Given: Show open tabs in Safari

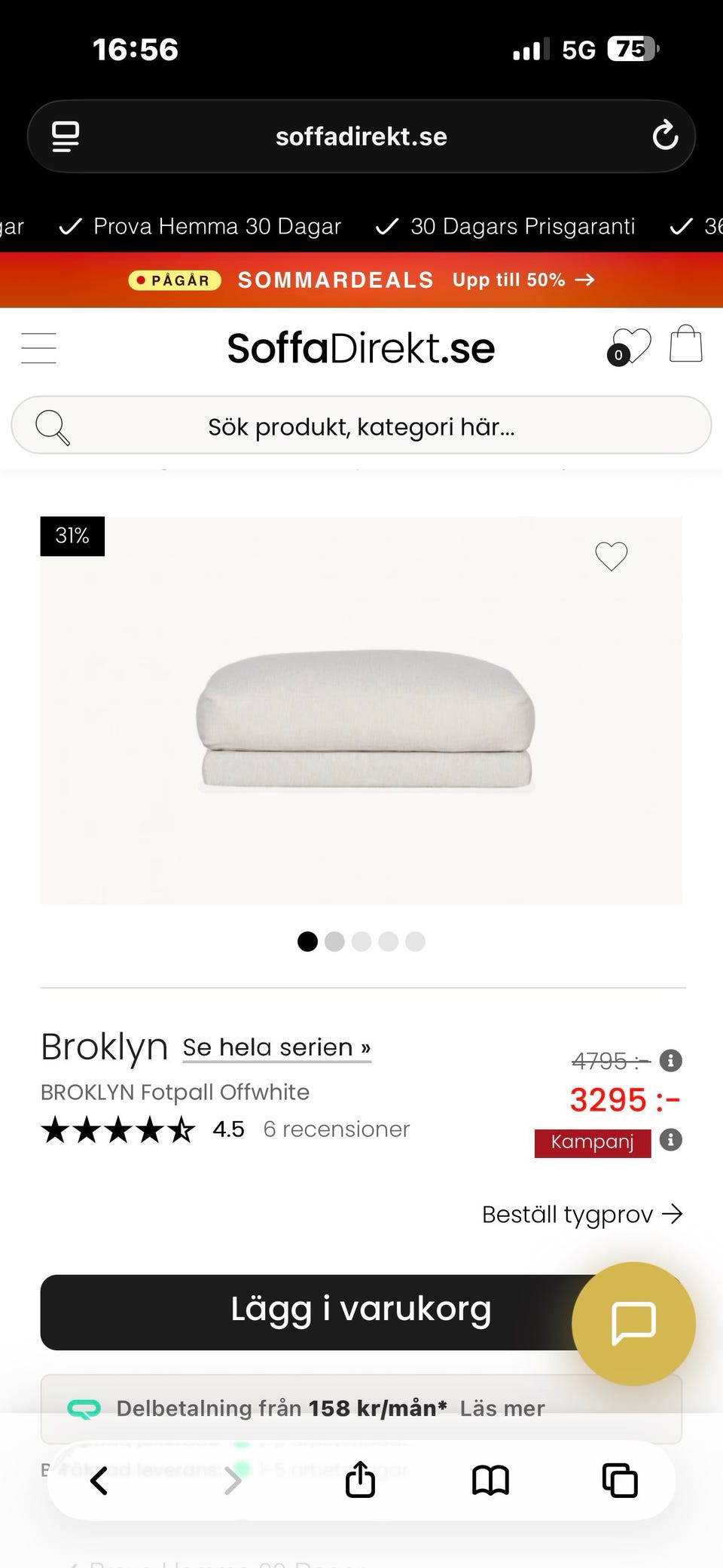Looking at the screenshot, I should 620,1481.
